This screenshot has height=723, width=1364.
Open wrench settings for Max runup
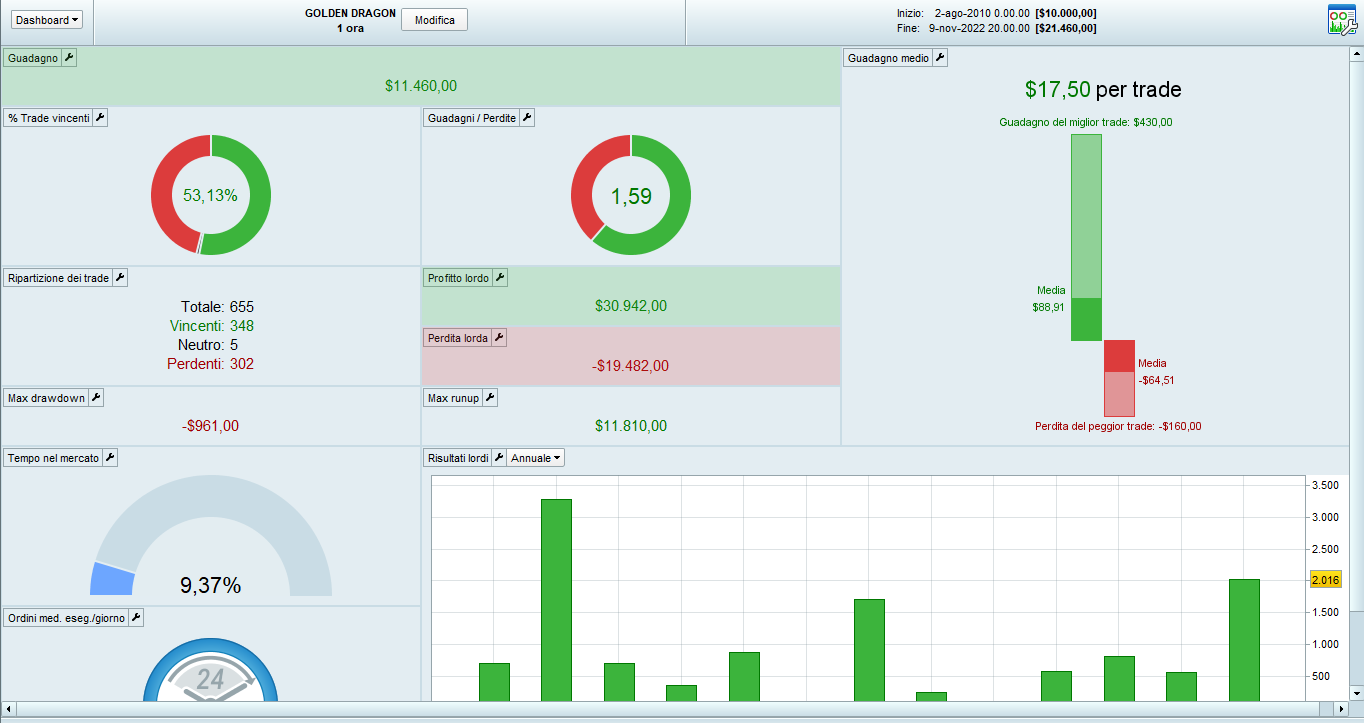click(490, 398)
